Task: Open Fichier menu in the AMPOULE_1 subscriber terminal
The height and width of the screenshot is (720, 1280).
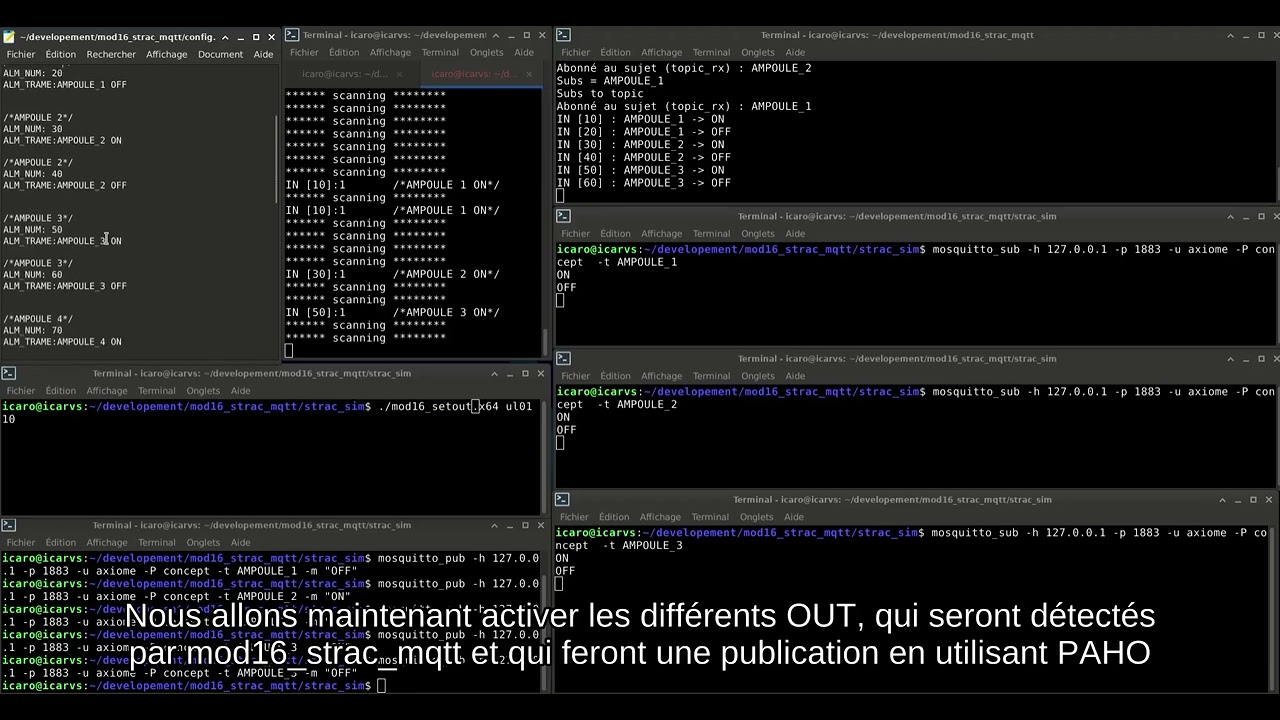Action: point(575,234)
